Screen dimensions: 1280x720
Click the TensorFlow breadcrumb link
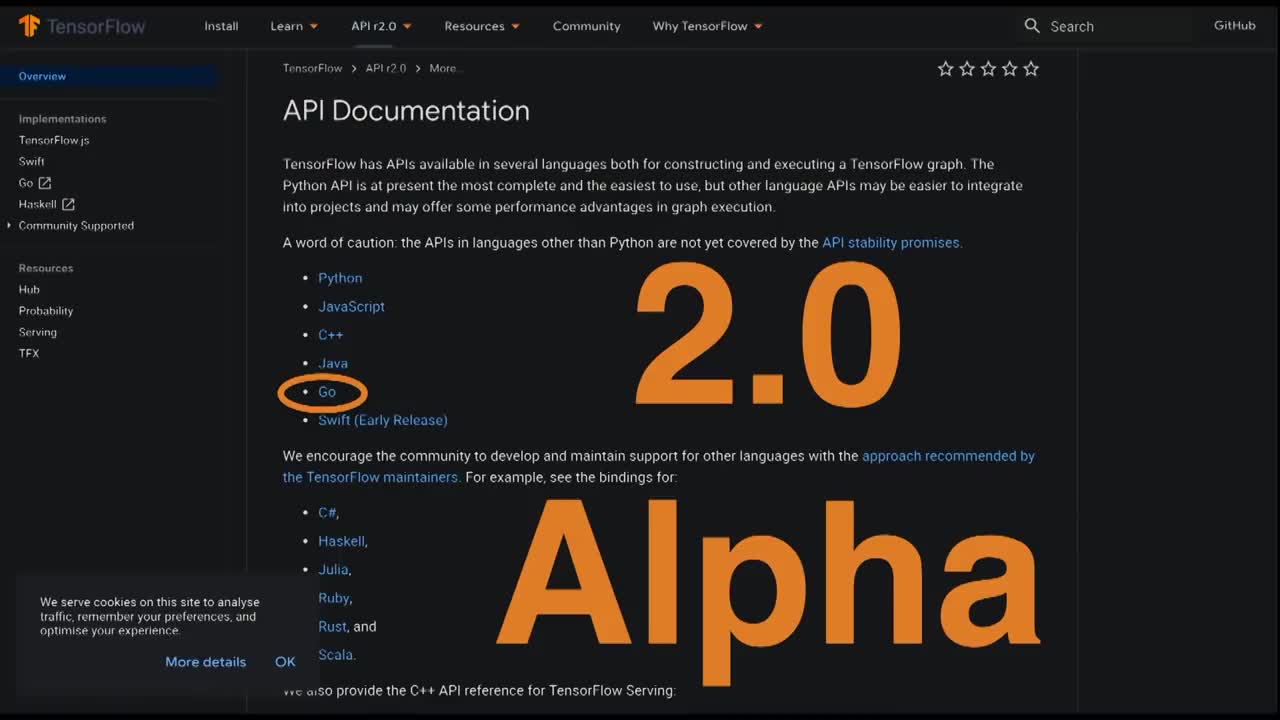click(312, 68)
